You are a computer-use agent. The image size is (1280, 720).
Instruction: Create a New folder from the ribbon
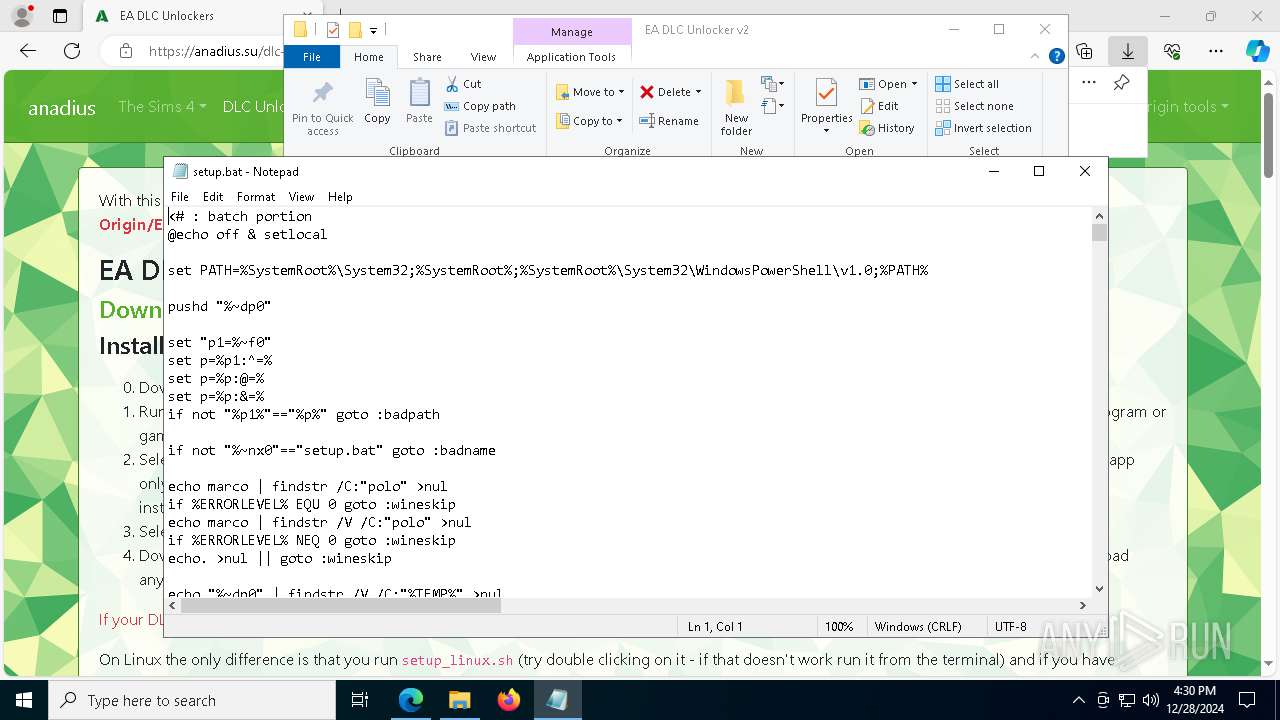[736, 107]
